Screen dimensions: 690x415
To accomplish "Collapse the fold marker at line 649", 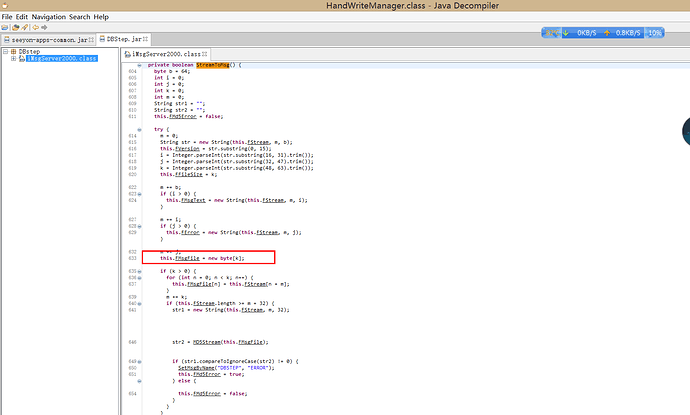I will click(139, 361).
